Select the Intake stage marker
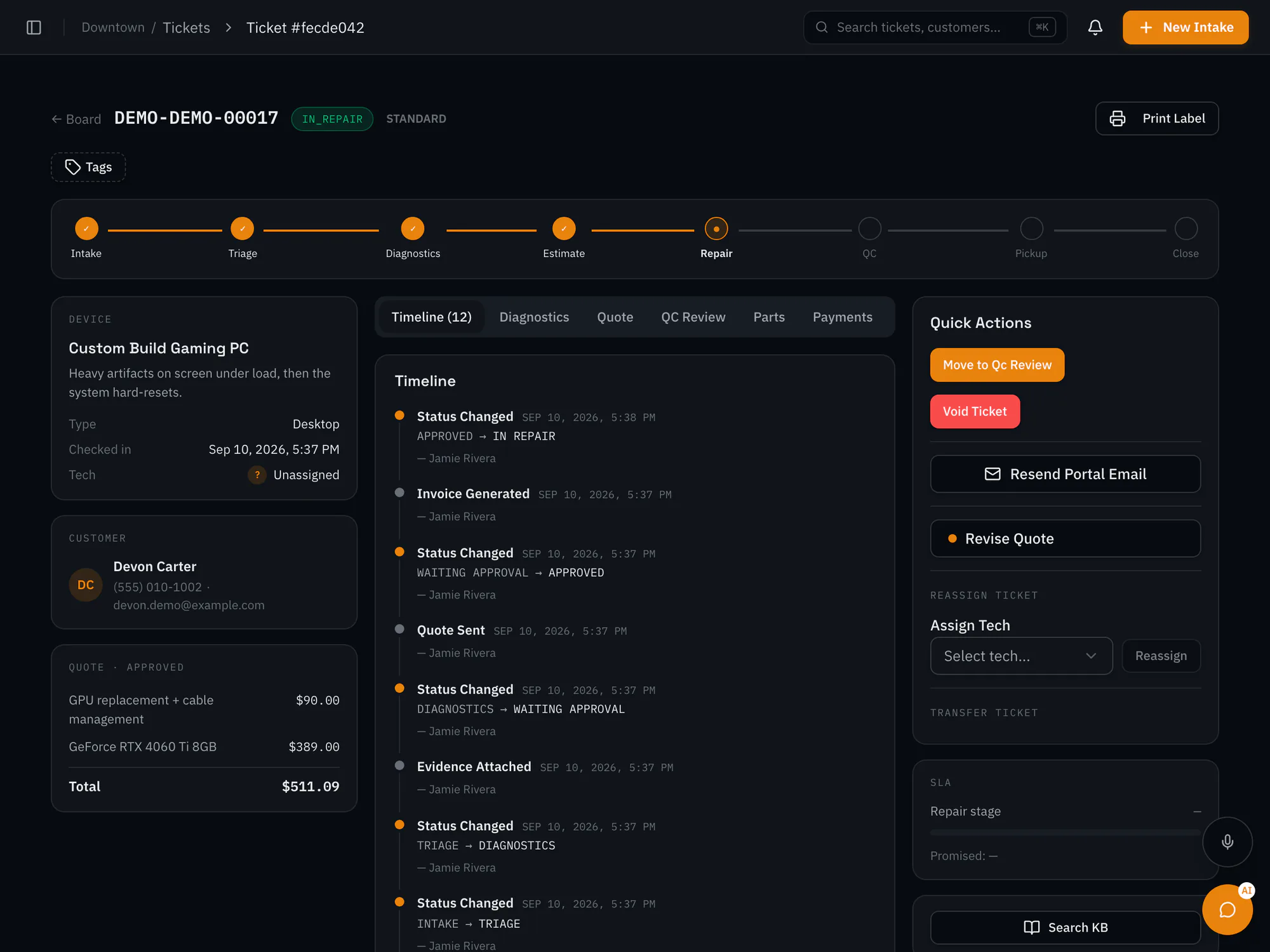The image size is (1270, 952). click(86, 228)
